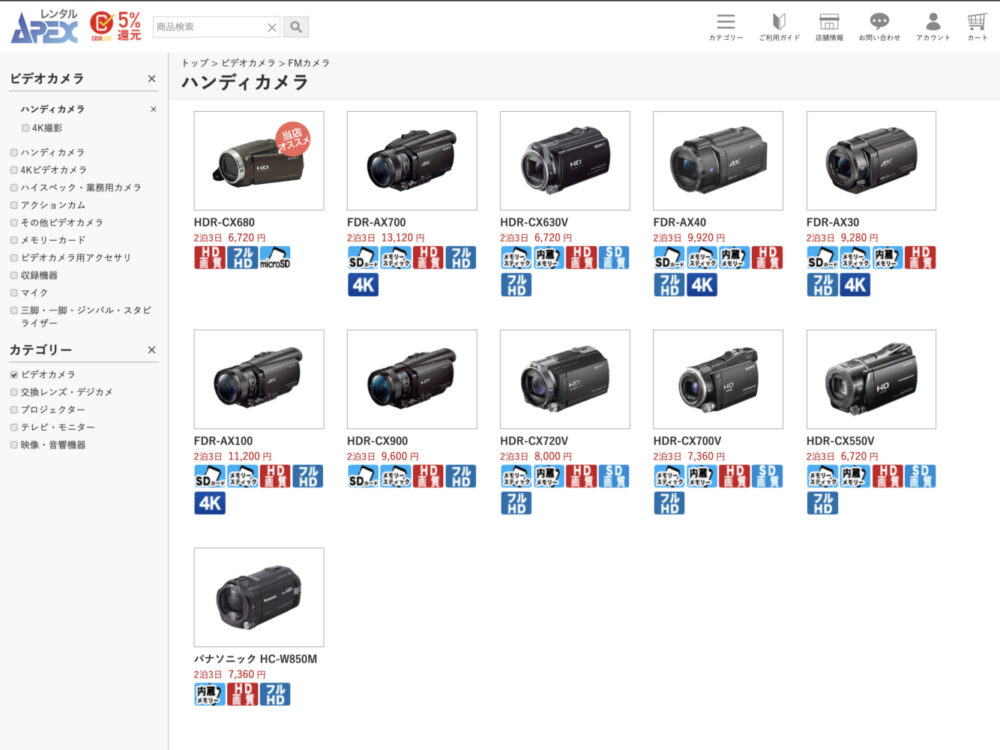Open the contact inquiry speech bubble icon
The height and width of the screenshot is (750, 1000).
[879, 27]
